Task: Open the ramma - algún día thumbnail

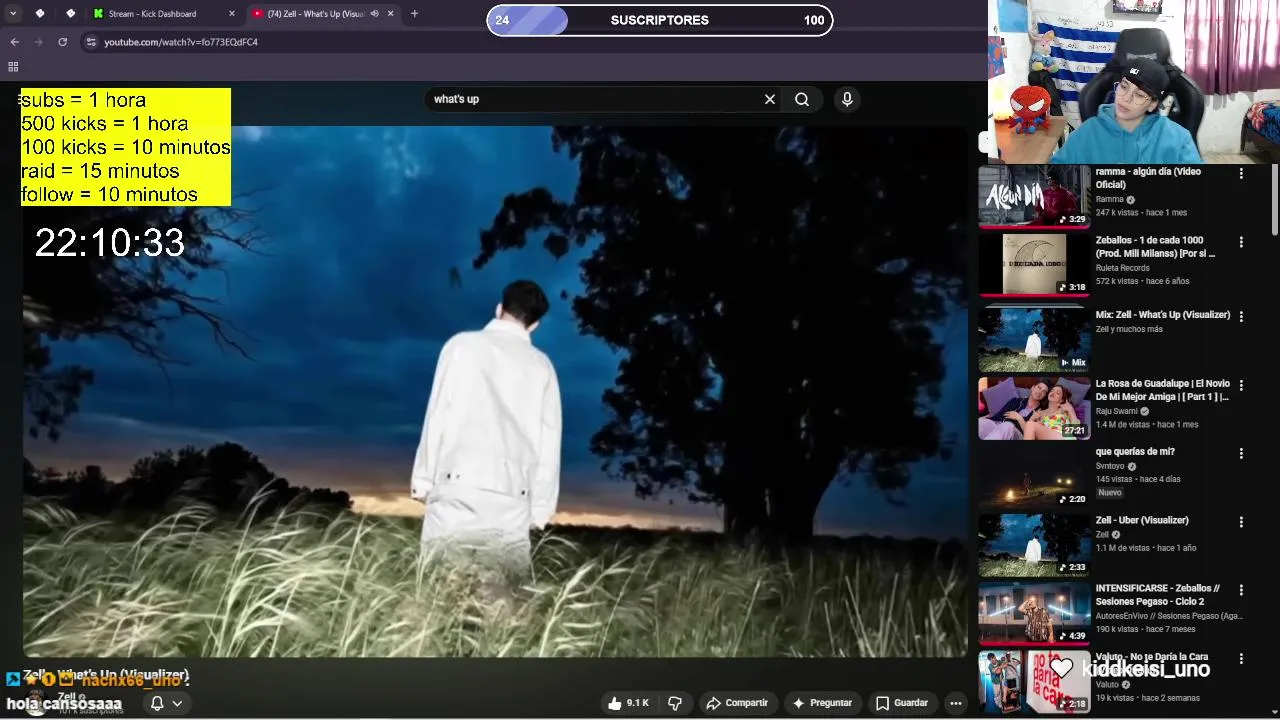Action: coord(1034,196)
